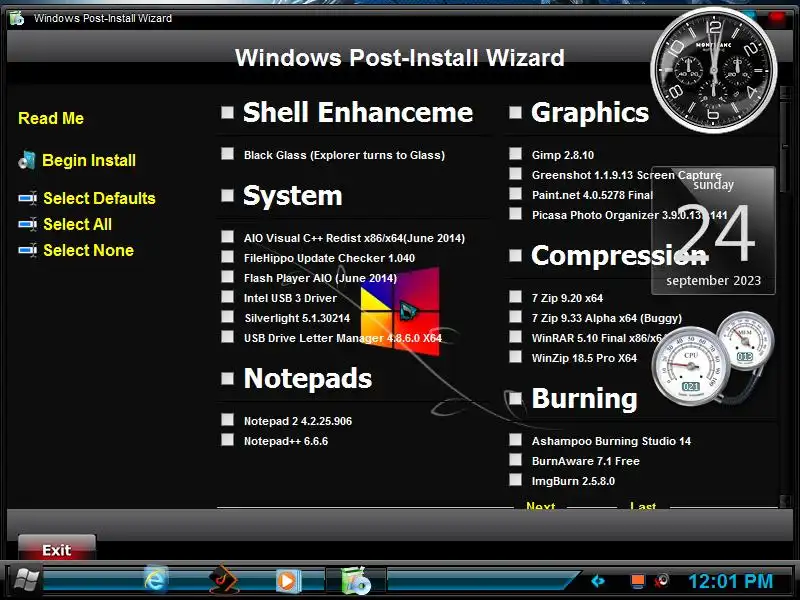Launch Windows Media Player from taskbar
Image resolution: width=800 pixels, height=600 pixels.
(x=288, y=581)
